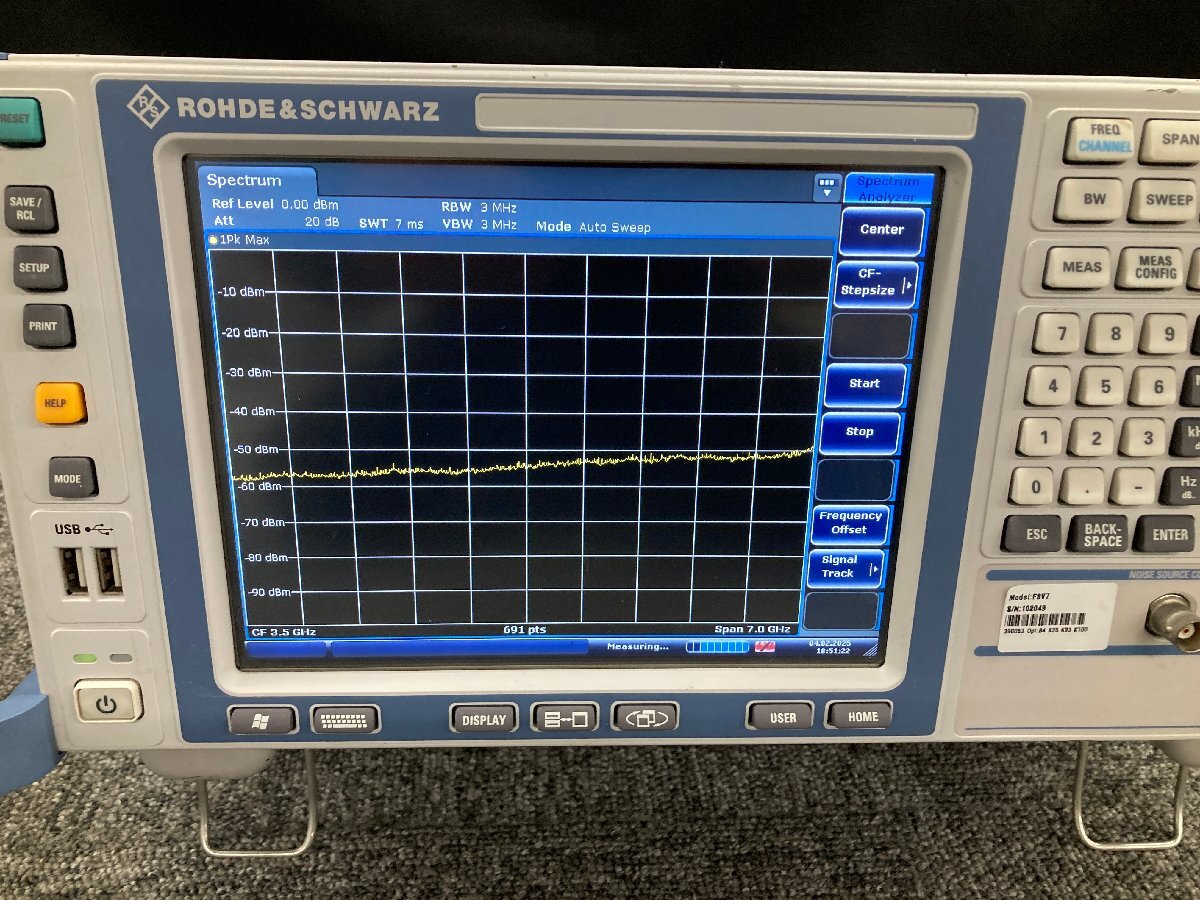Toggle split/maximized view with the window-layout key
1200x900 pixels.
pyautogui.click(x=565, y=717)
